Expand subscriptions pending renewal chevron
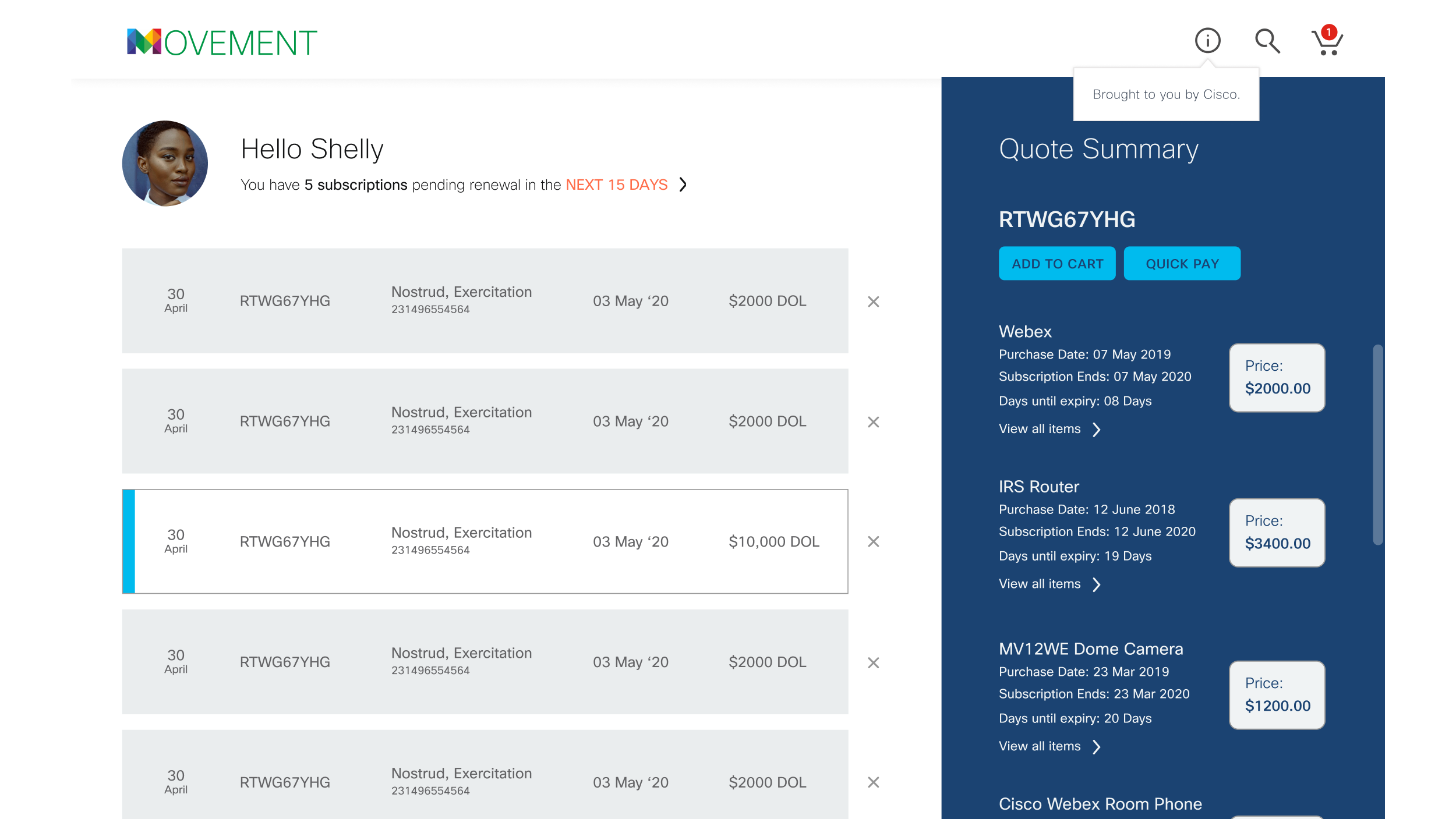Image resolution: width=1456 pixels, height=819 pixels. pyautogui.click(x=683, y=185)
